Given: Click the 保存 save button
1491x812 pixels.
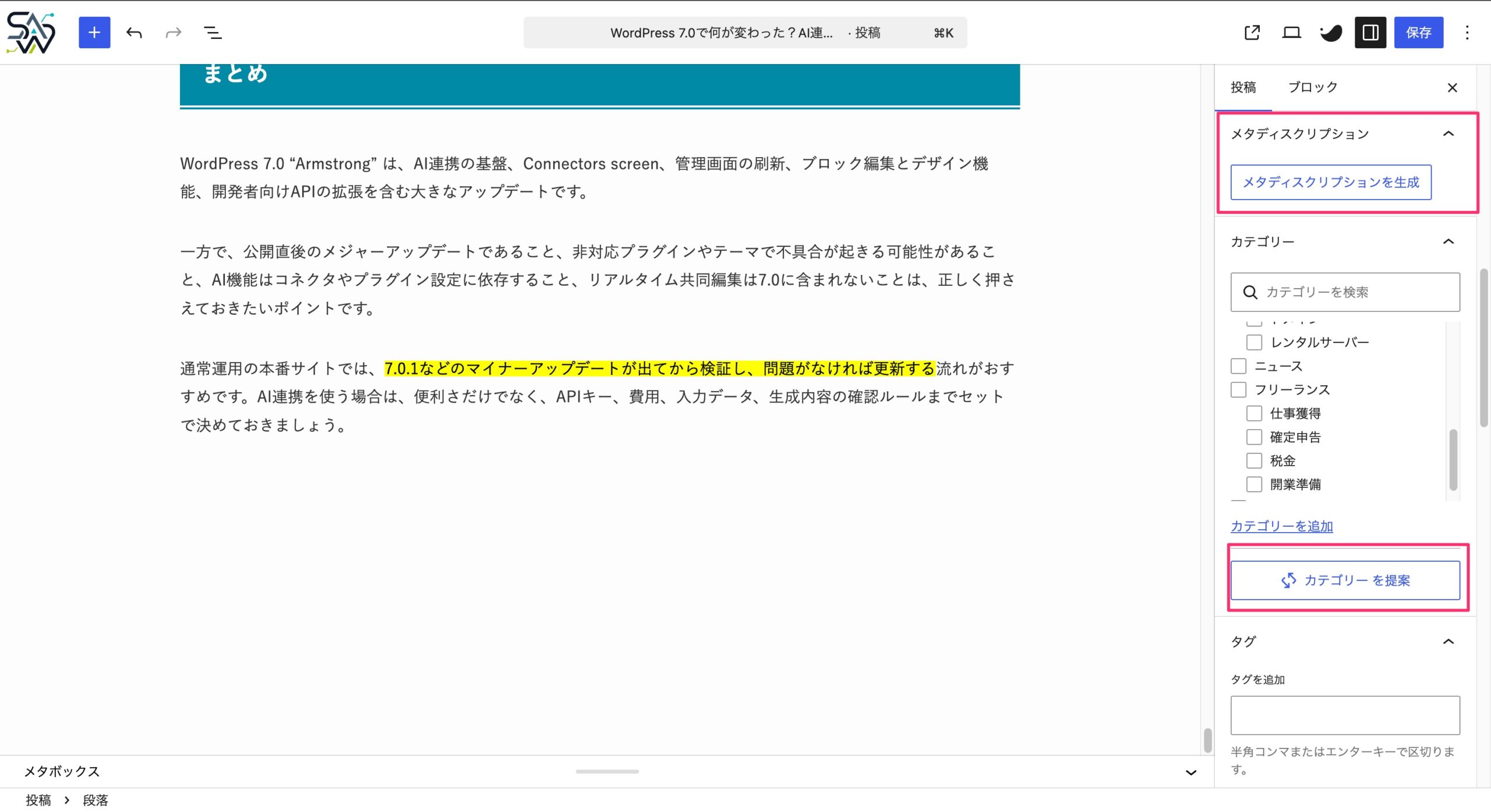Looking at the screenshot, I should 1418,33.
